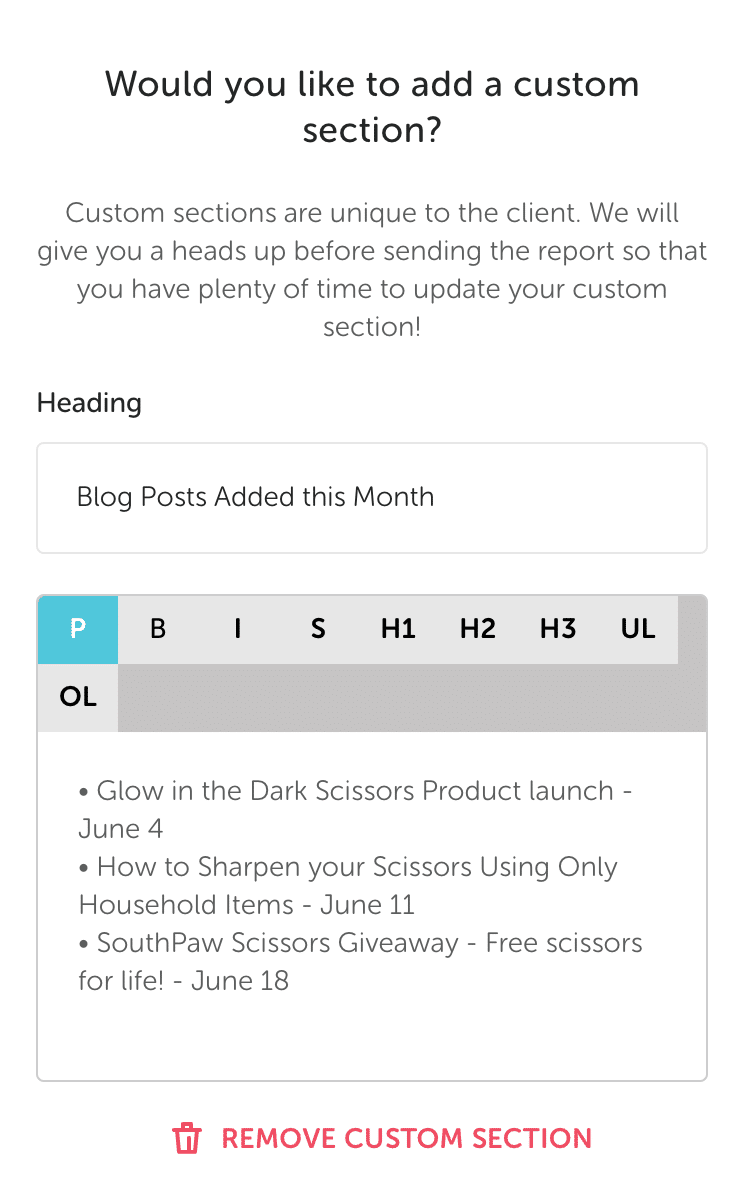Apply strikethrough with the S button
The width and height of the screenshot is (750, 1196).
(x=318, y=630)
